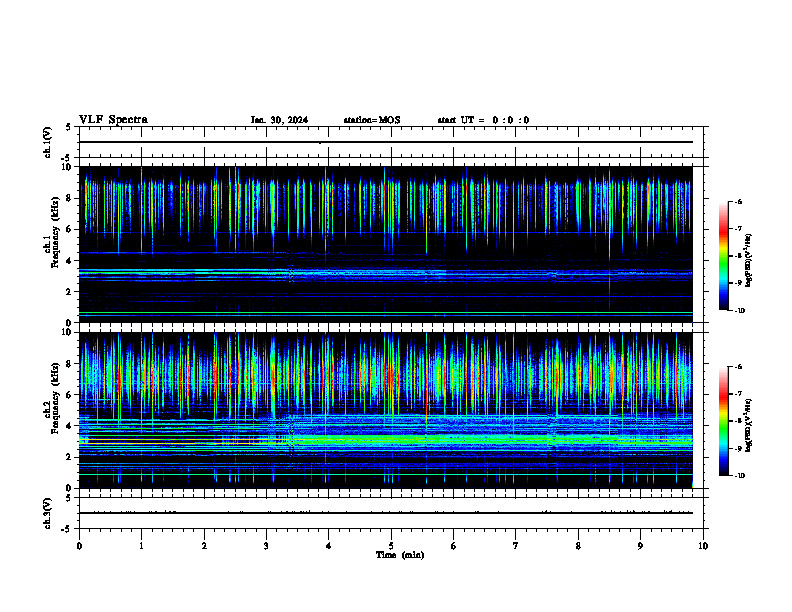This screenshot has height=612, width=792.
Task: Click the "6" kHz tick on ch.2 axis
Action: click(x=69, y=395)
